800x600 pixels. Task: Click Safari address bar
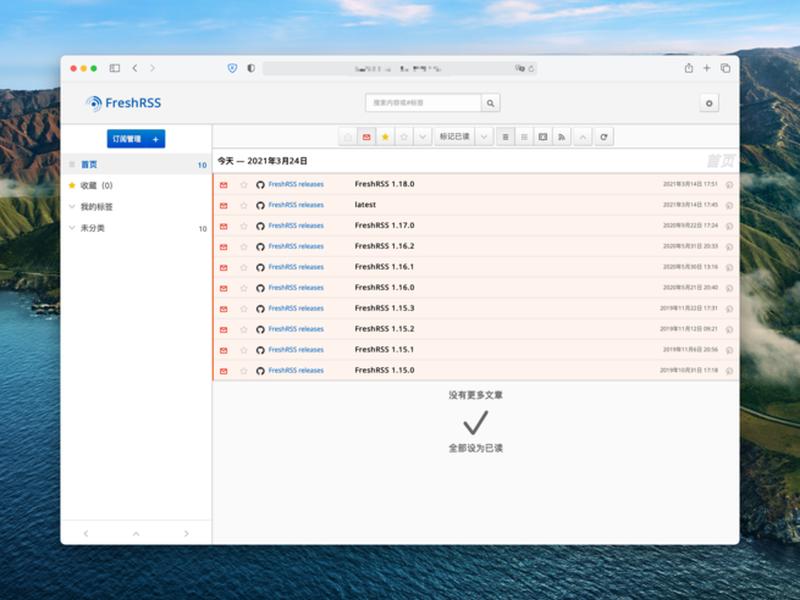click(399, 68)
